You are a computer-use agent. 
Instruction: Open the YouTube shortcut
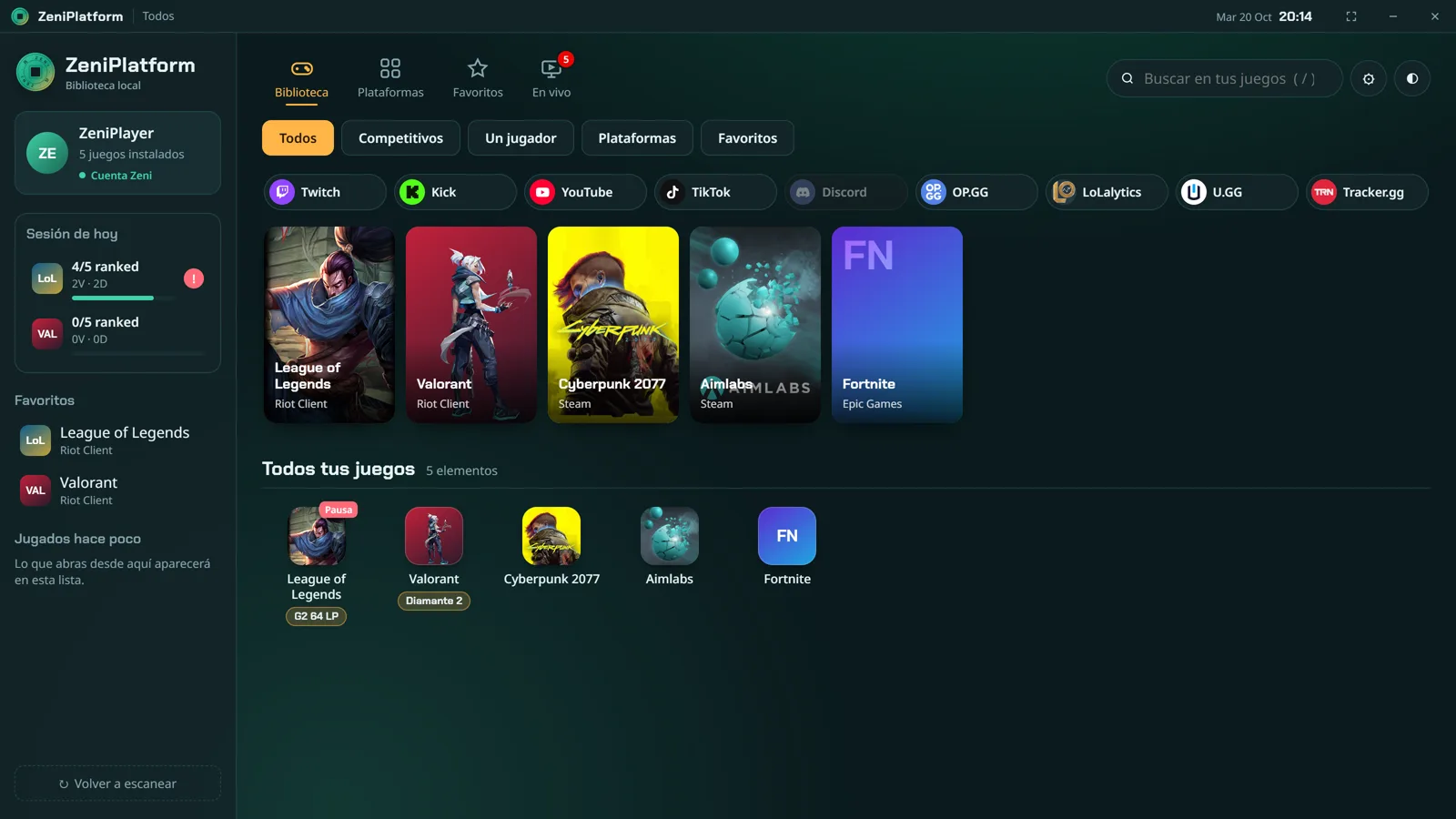tap(585, 192)
